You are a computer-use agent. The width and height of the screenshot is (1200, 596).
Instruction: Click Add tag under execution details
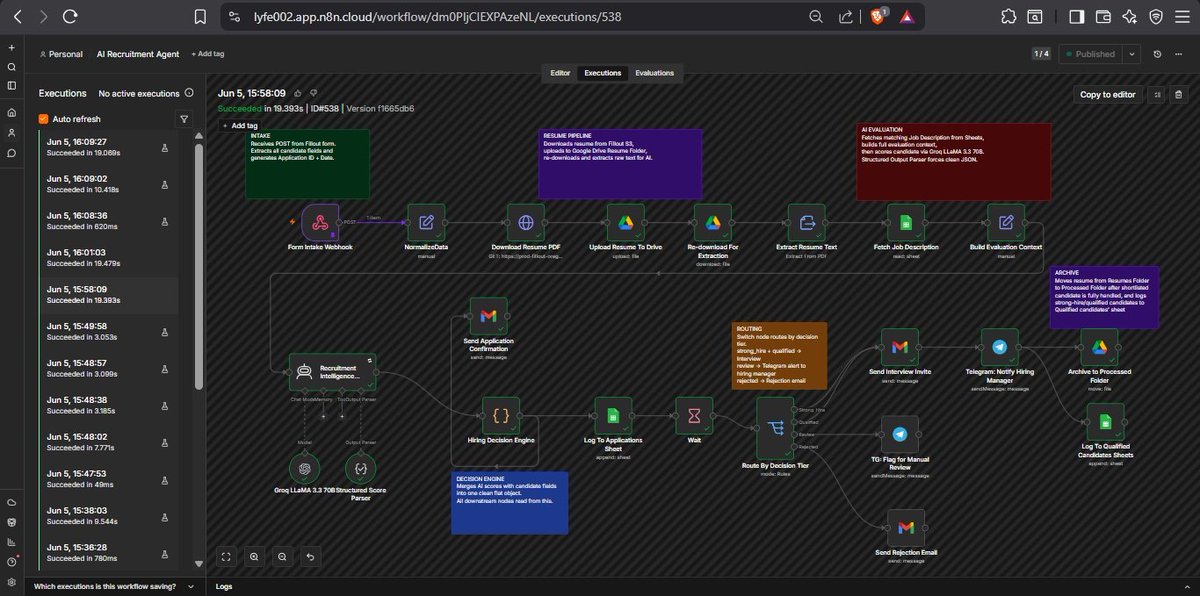click(x=238, y=126)
